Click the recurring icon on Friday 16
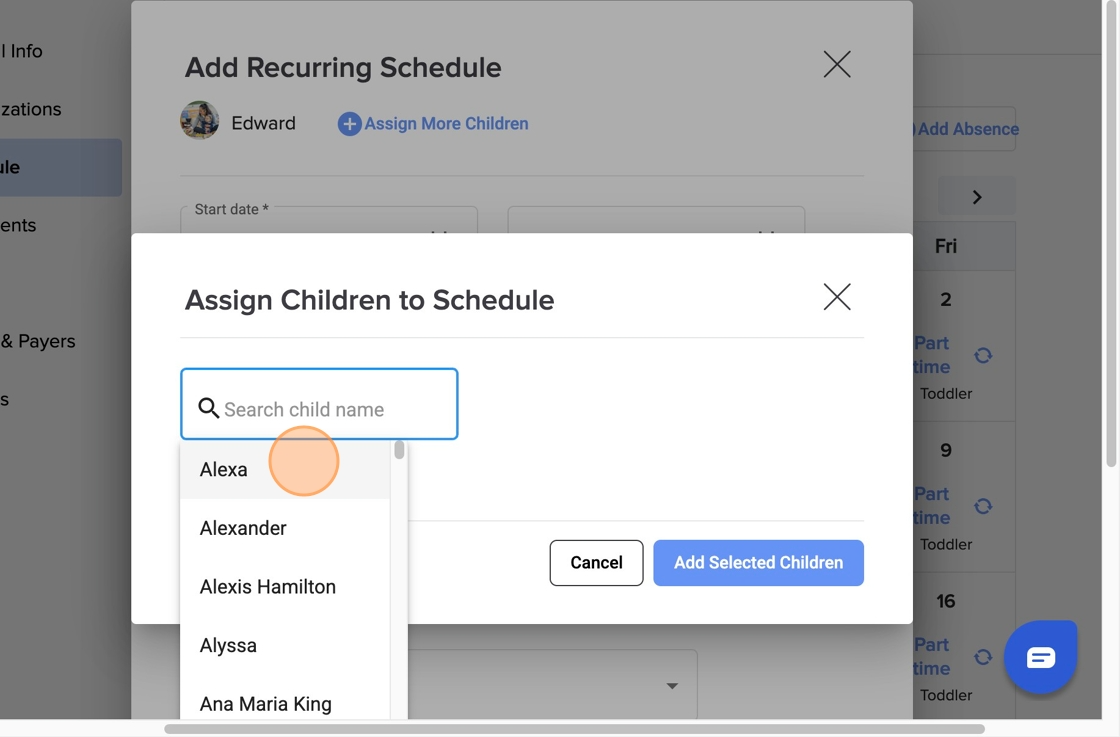Image resolution: width=1120 pixels, height=737 pixels. coord(983,656)
